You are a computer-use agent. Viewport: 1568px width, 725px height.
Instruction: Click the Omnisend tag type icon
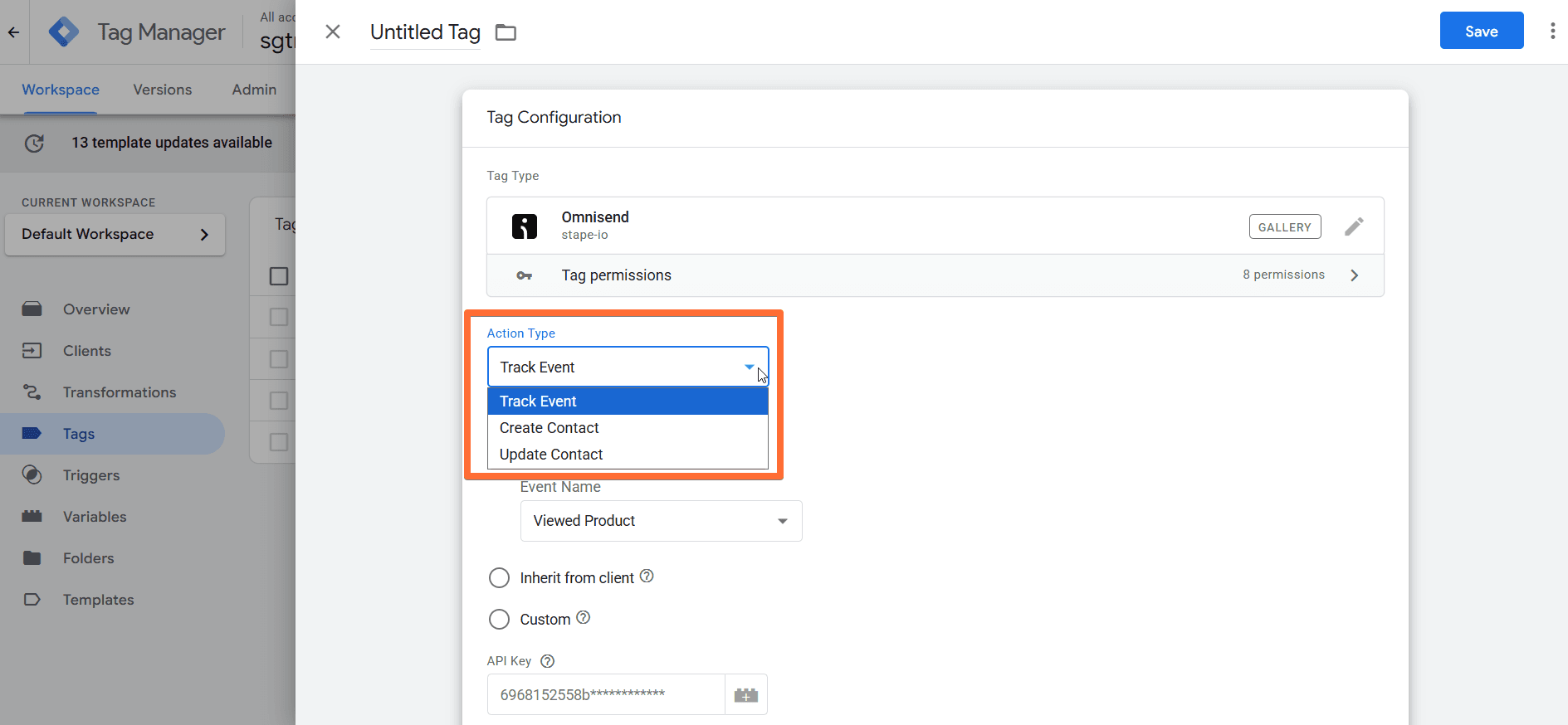click(x=525, y=226)
